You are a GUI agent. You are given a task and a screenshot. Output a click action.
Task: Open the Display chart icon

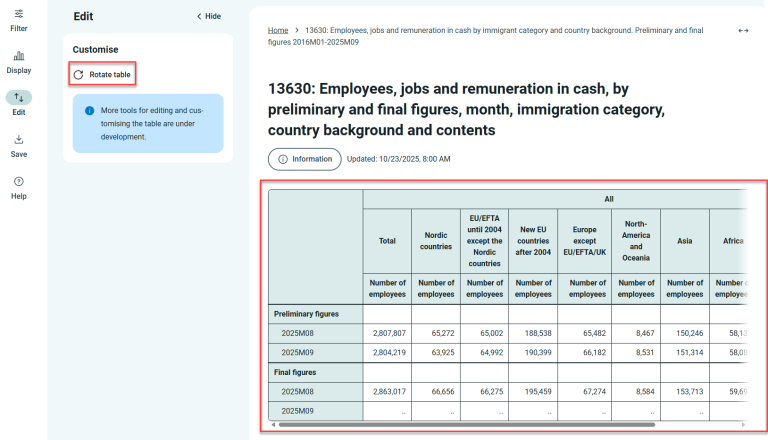(x=19, y=56)
